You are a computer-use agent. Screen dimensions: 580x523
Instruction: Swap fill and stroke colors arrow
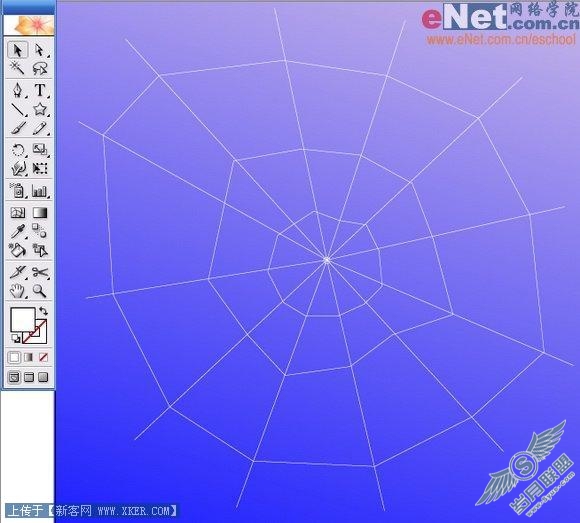[43, 311]
